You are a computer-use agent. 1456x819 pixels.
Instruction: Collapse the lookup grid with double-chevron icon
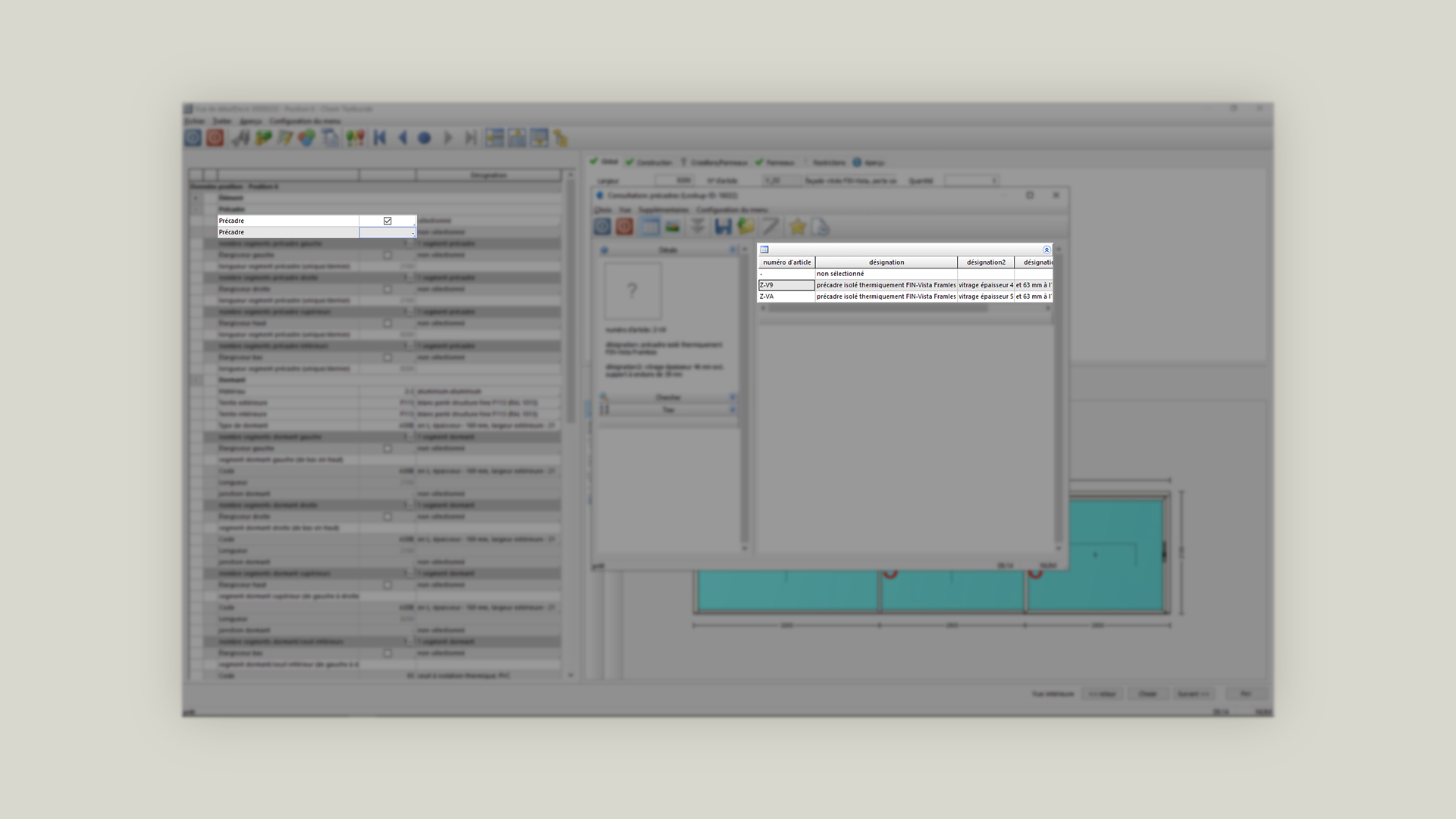click(1046, 249)
